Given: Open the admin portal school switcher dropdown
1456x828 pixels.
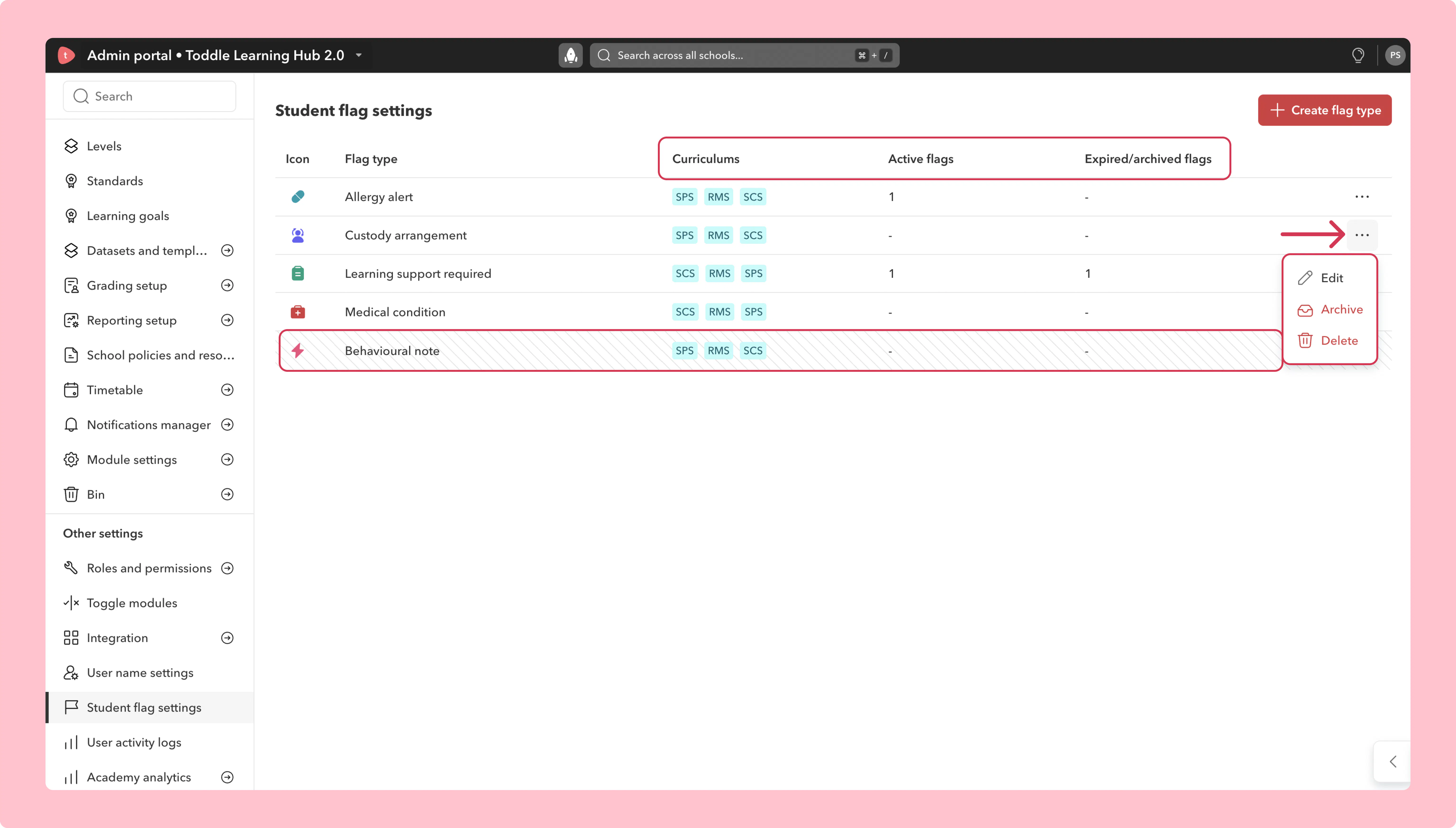Looking at the screenshot, I should point(359,55).
